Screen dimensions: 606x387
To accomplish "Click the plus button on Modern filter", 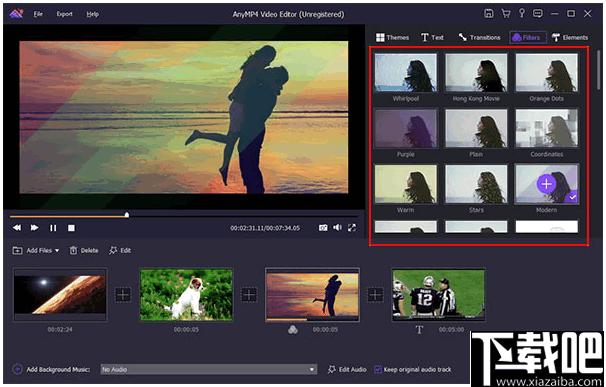I will [546, 184].
